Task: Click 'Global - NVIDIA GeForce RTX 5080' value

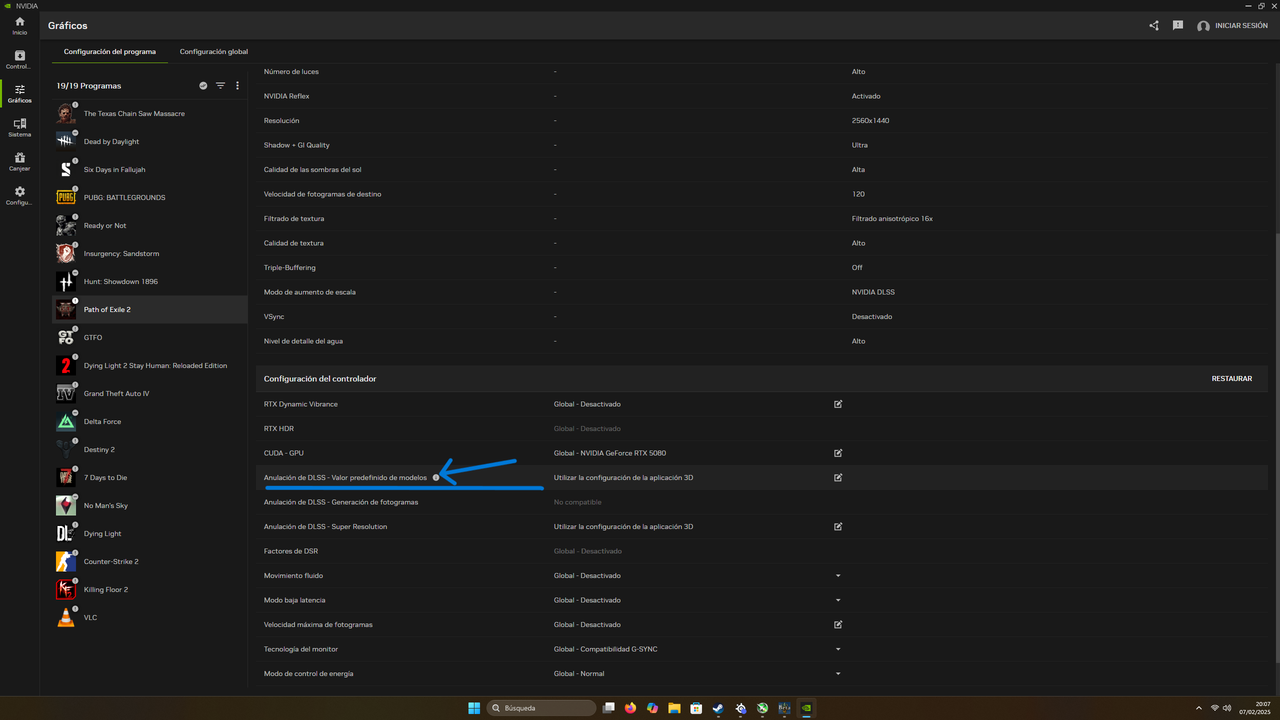Action: 610,453
